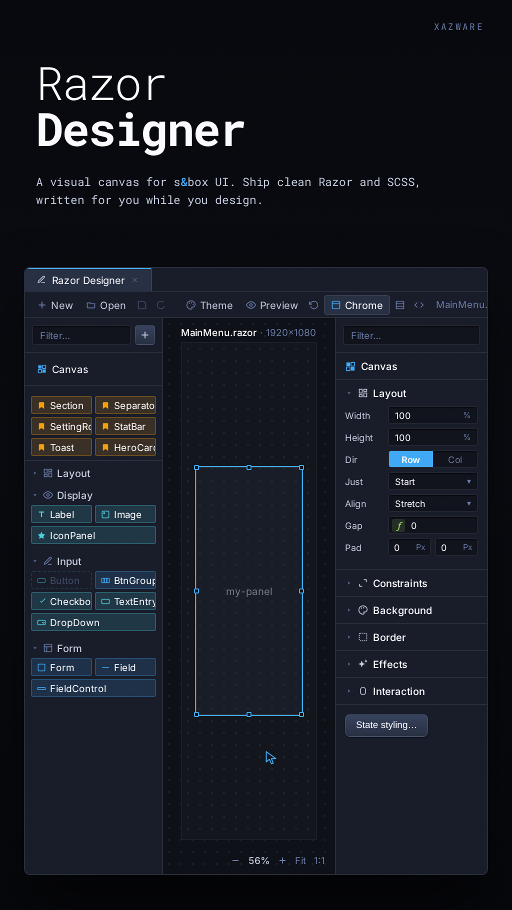Click the right inspector Filter field
Screen dimensions: 512x910
(411, 335)
